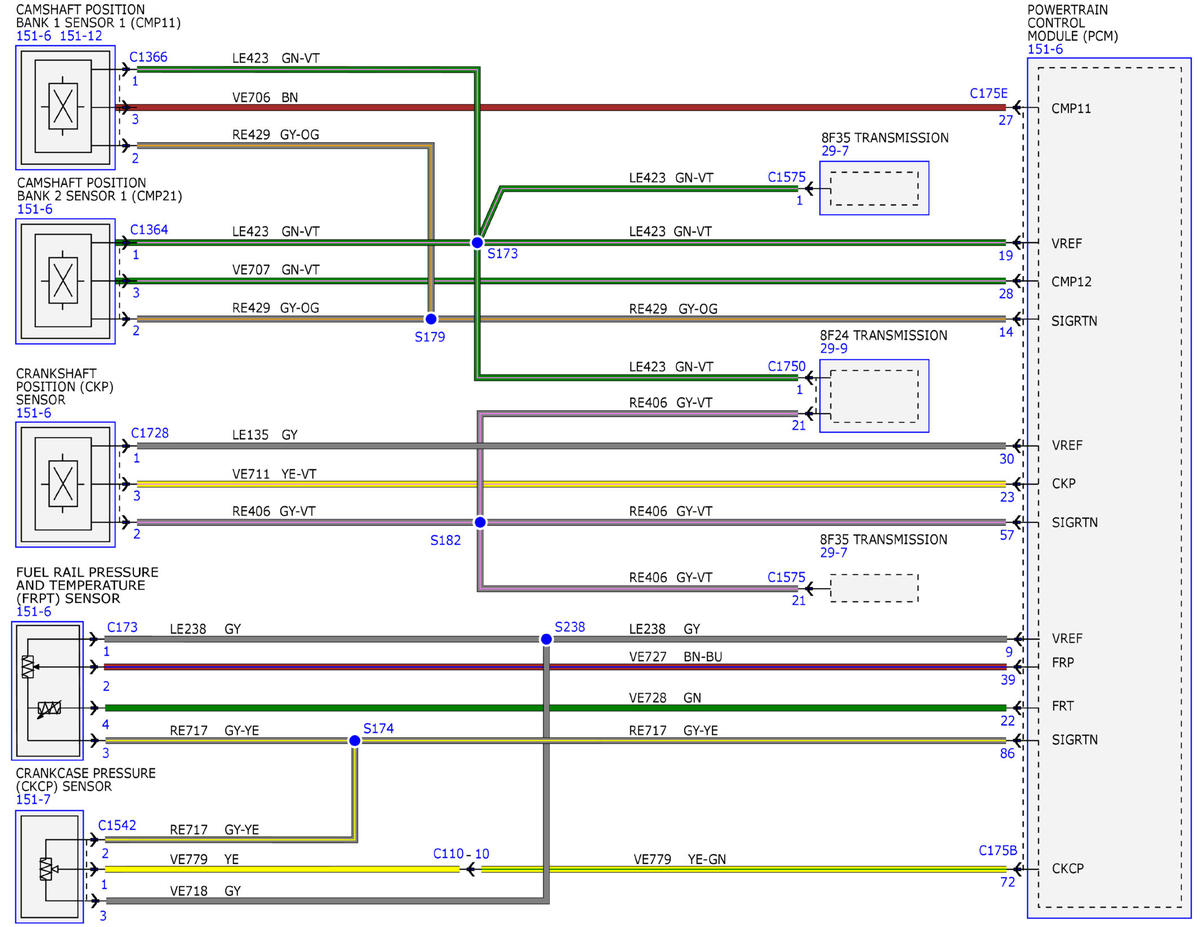Select the "VE707 GN-VT" wire label
The image size is (1200, 927).
coord(276,270)
